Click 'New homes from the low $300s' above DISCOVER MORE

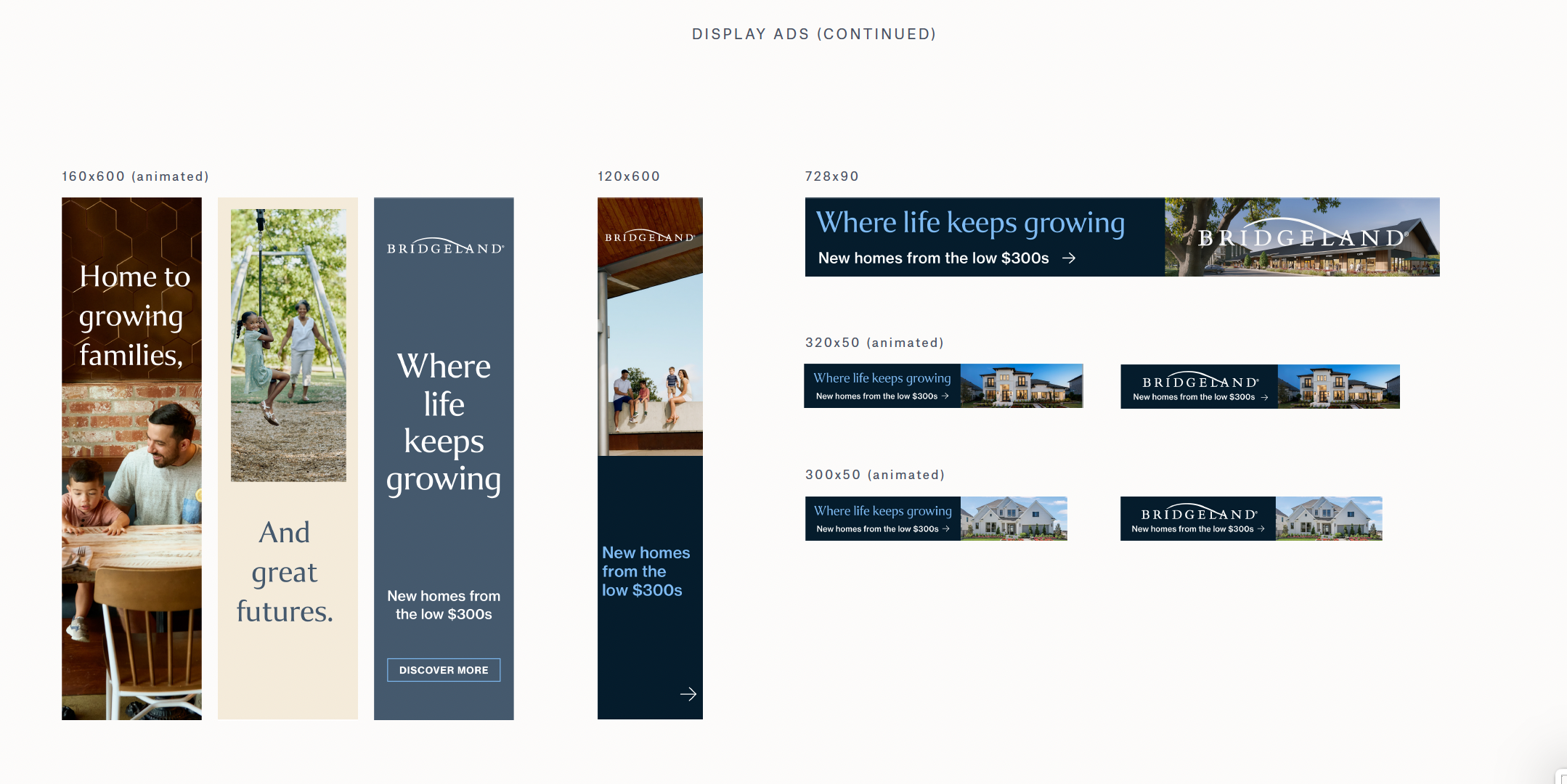click(444, 605)
